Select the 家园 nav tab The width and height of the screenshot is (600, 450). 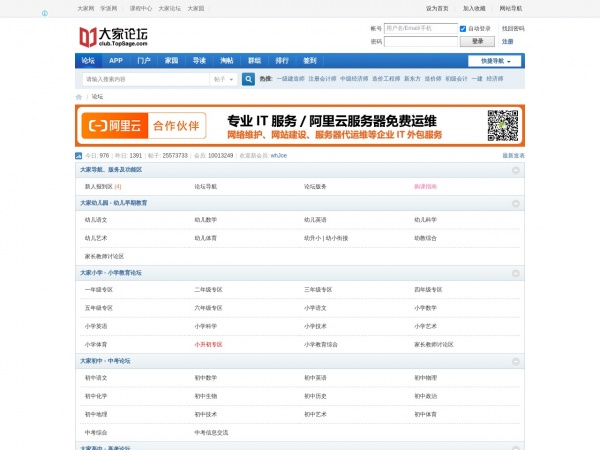pyautogui.click(x=171, y=60)
